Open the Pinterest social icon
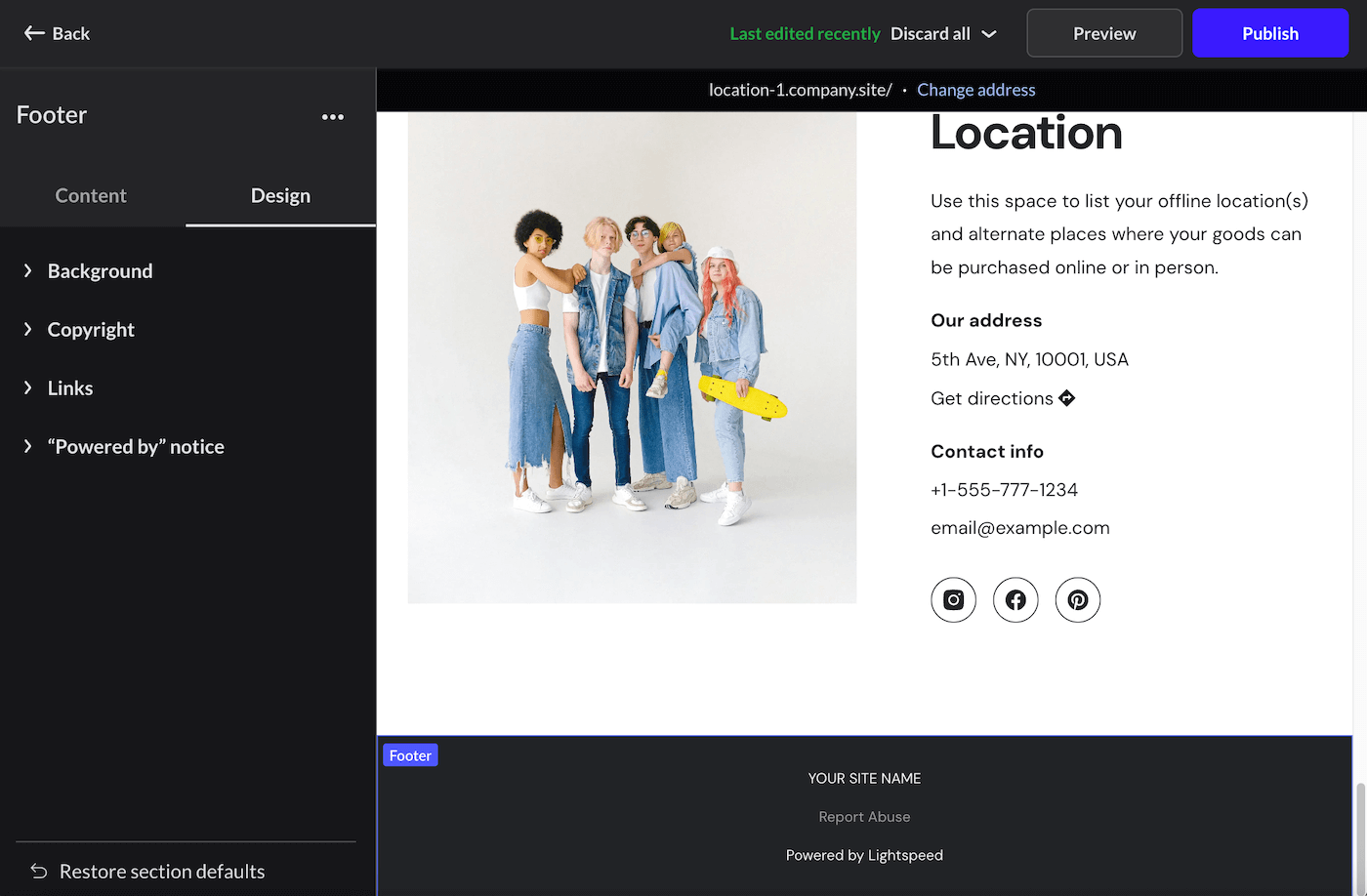The height and width of the screenshot is (896, 1367). [1078, 599]
